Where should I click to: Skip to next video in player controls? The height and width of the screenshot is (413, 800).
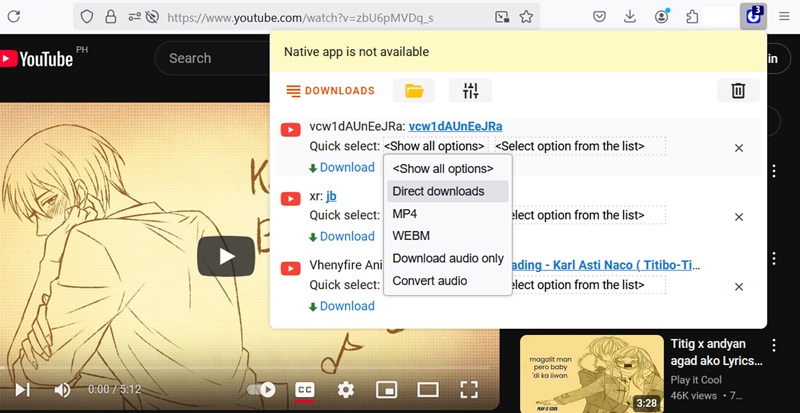(x=21, y=390)
